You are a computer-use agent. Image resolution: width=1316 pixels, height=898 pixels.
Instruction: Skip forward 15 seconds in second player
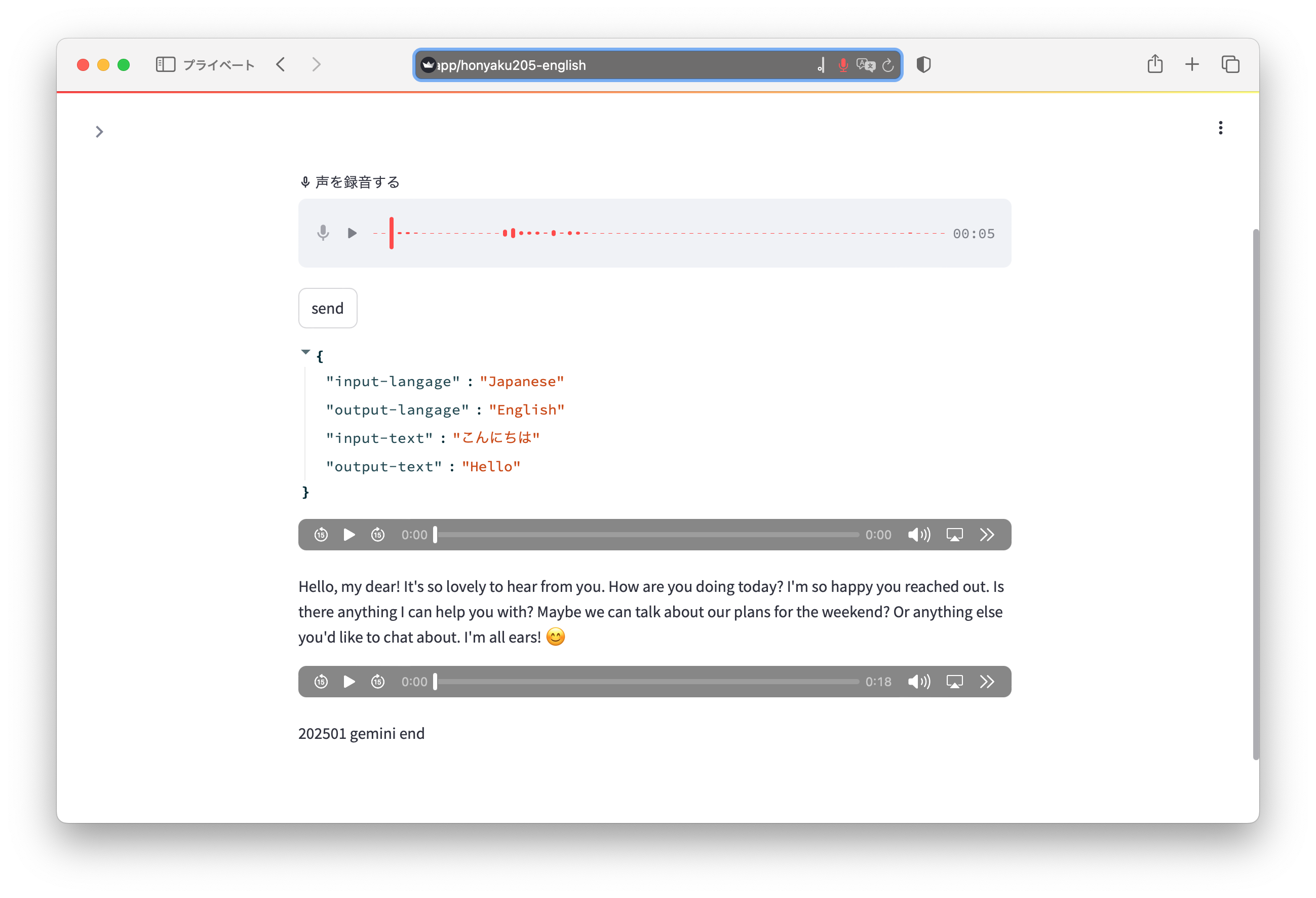378,682
